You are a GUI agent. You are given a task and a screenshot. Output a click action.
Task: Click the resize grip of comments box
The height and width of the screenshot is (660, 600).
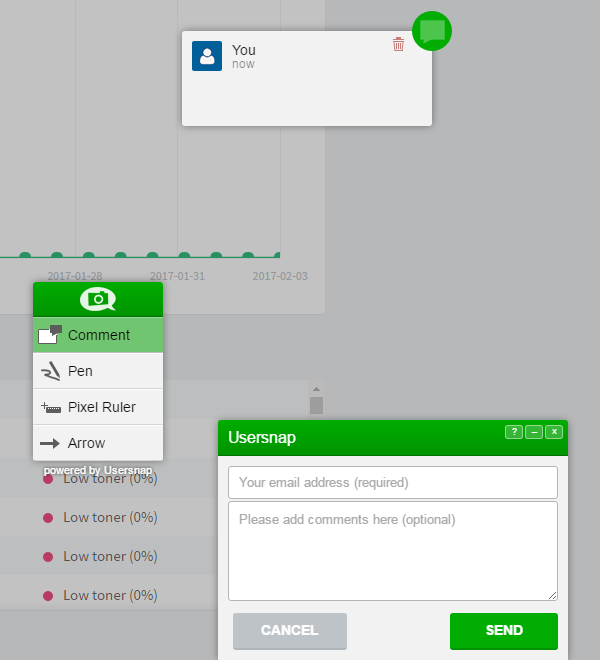point(552,595)
